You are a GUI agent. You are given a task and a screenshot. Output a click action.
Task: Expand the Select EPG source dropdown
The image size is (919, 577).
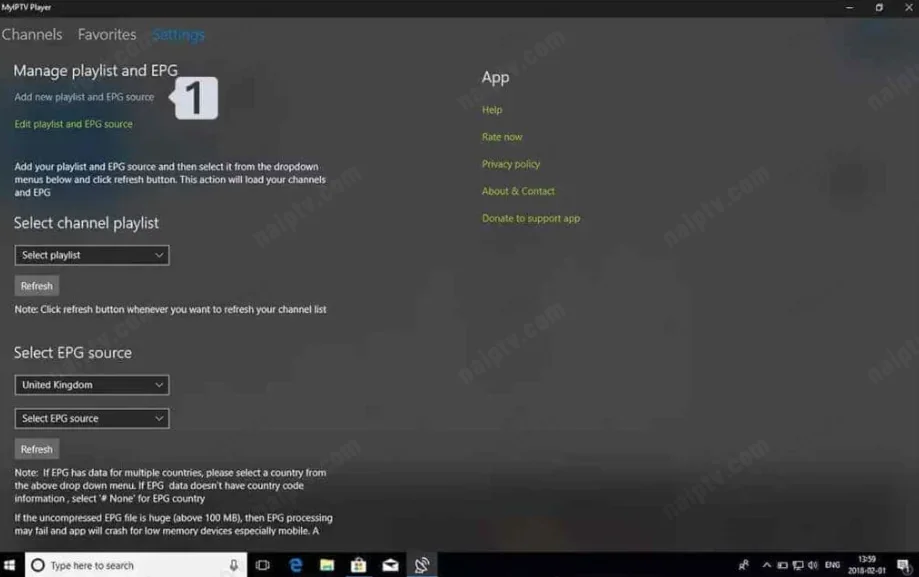[92, 418]
